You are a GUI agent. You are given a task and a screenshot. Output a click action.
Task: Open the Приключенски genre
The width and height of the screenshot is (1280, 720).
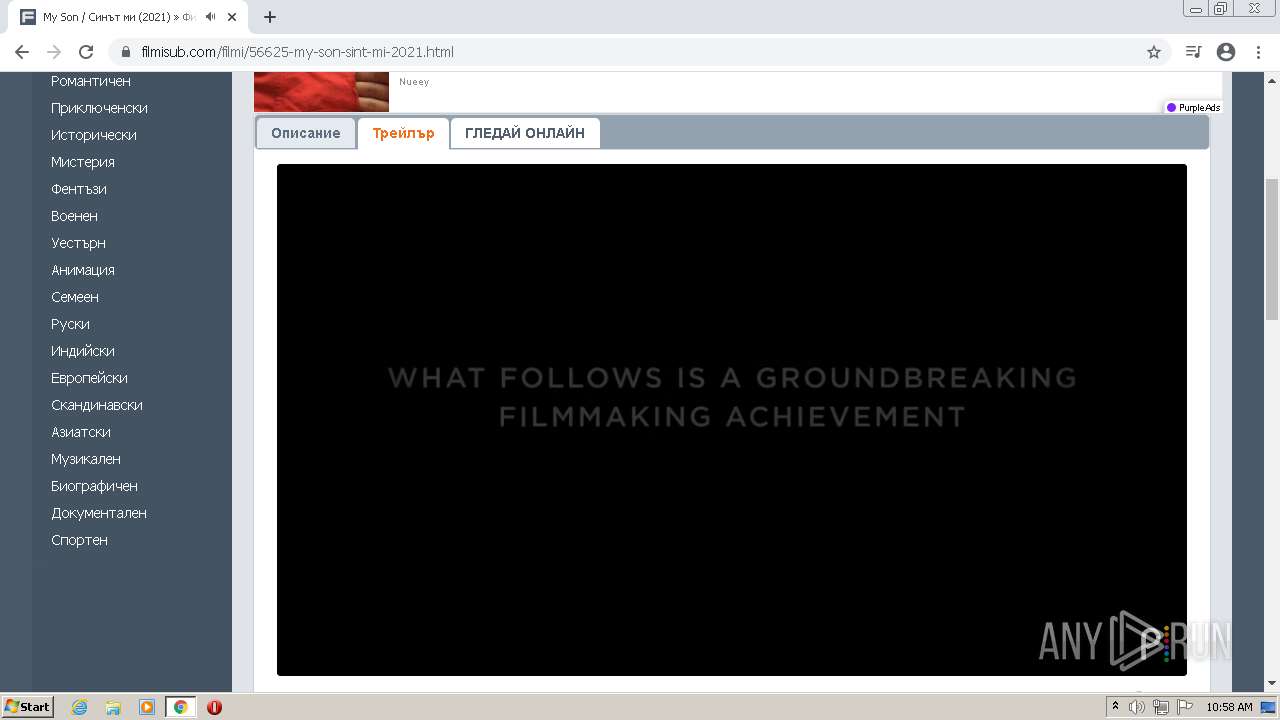99,108
